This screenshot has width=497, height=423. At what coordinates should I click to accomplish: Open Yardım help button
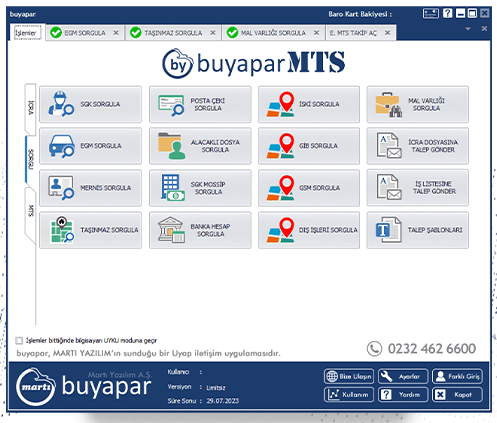pyautogui.click(x=403, y=395)
